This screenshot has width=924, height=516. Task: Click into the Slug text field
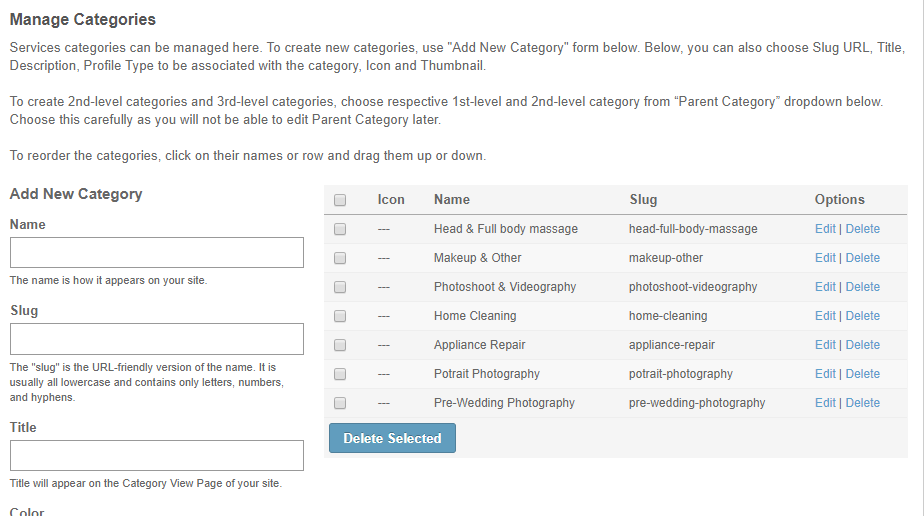tap(157, 339)
